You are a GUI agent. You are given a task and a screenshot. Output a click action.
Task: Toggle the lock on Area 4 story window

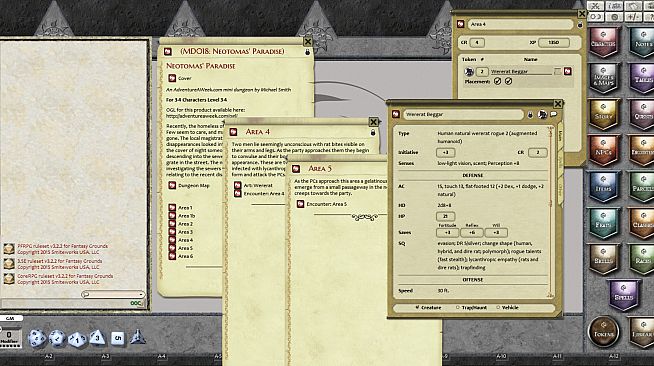[x=373, y=132]
